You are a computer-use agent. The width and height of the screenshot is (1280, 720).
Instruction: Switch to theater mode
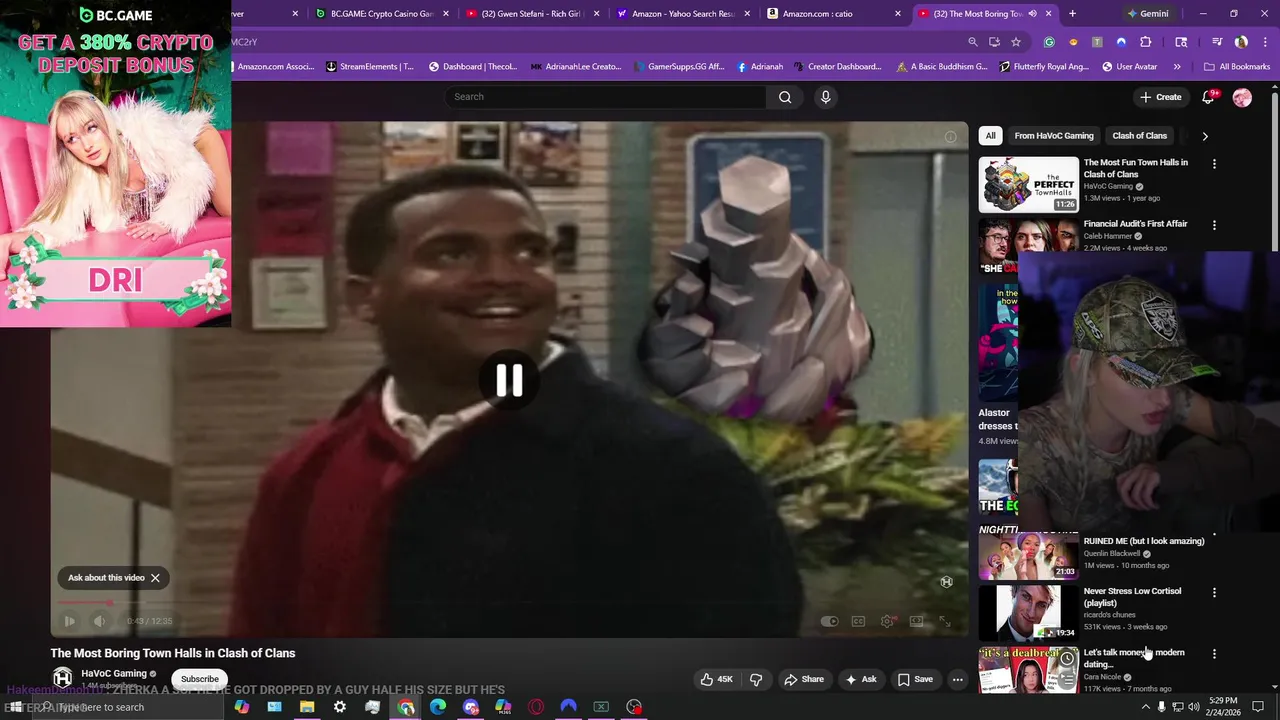[x=916, y=621]
